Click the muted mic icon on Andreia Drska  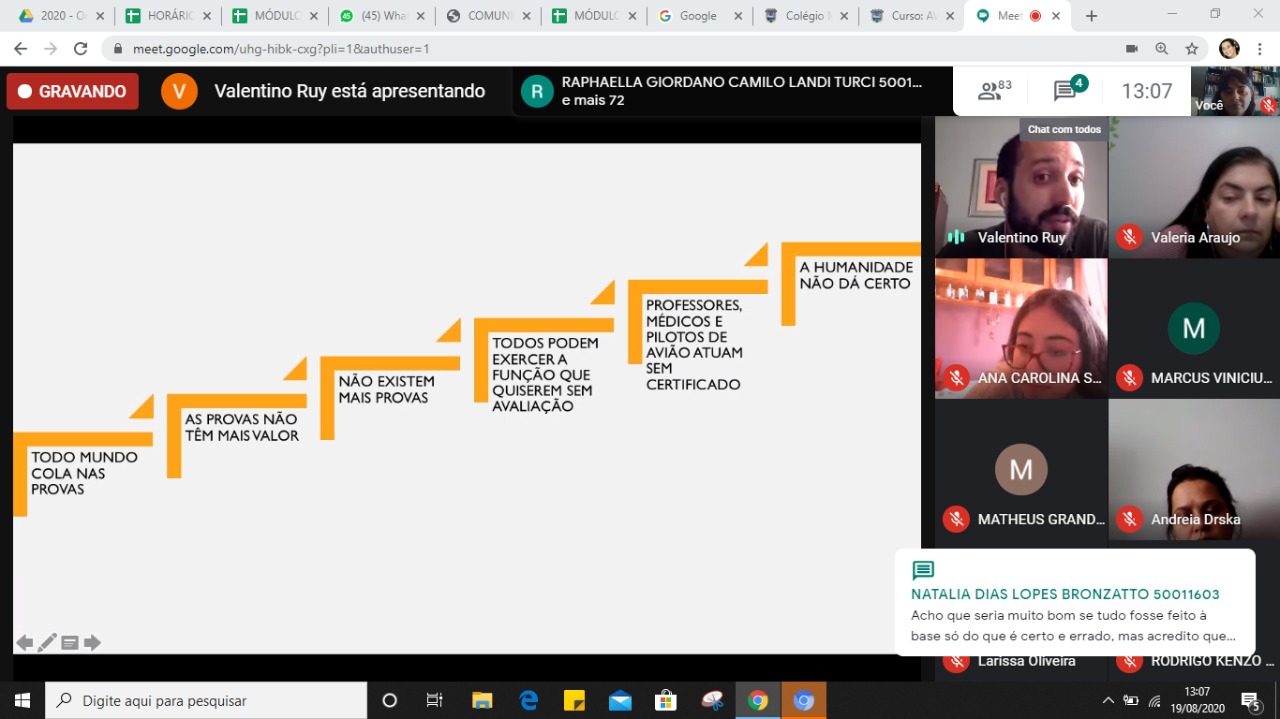click(x=1129, y=519)
